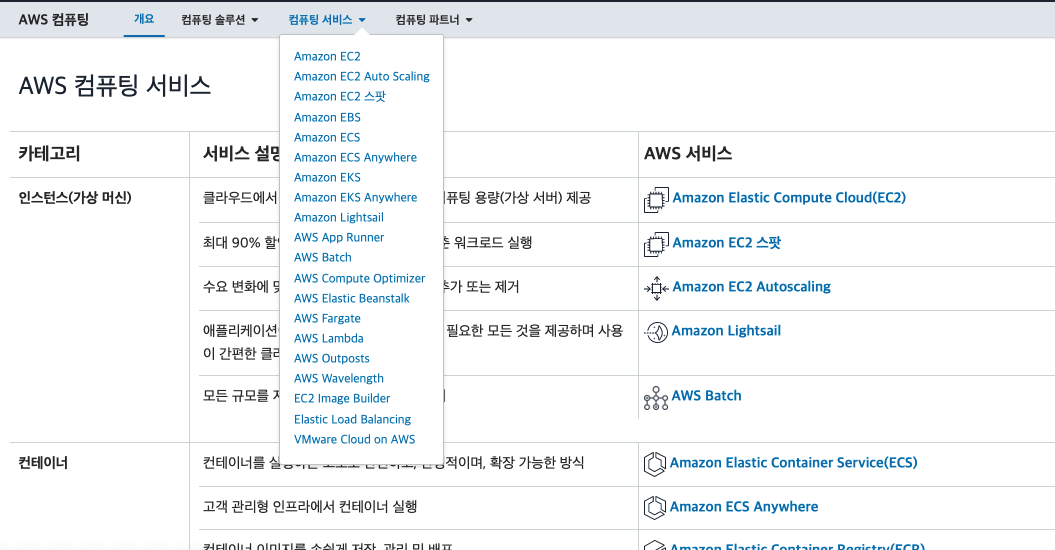Select AWS App Runner menu item

coord(339,238)
